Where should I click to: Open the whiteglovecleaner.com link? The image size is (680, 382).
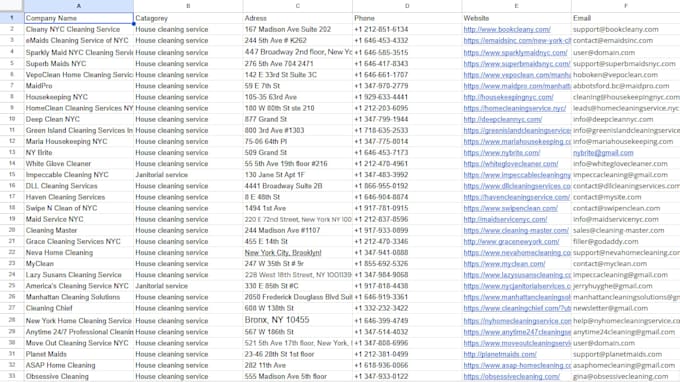click(x=511, y=164)
